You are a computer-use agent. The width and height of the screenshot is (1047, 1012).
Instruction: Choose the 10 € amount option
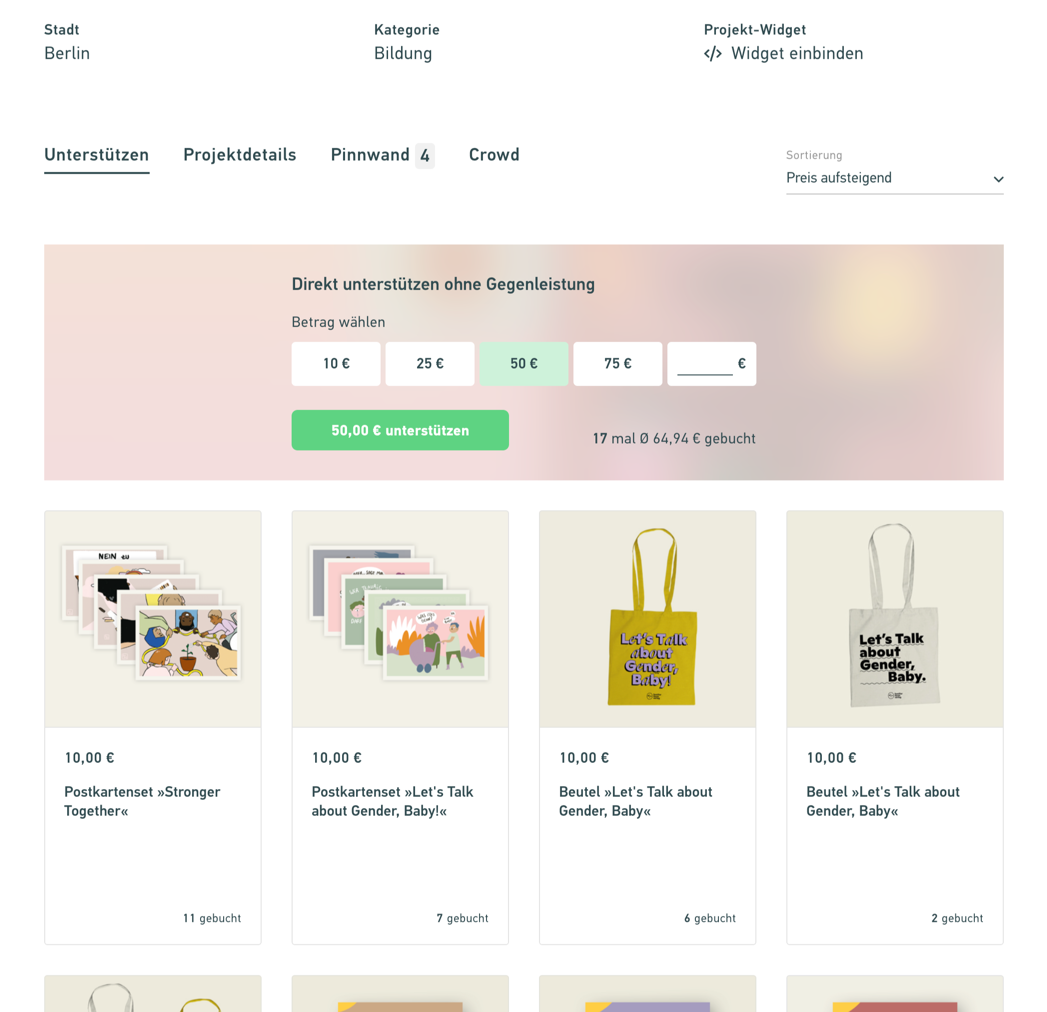click(x=336, y=364)
